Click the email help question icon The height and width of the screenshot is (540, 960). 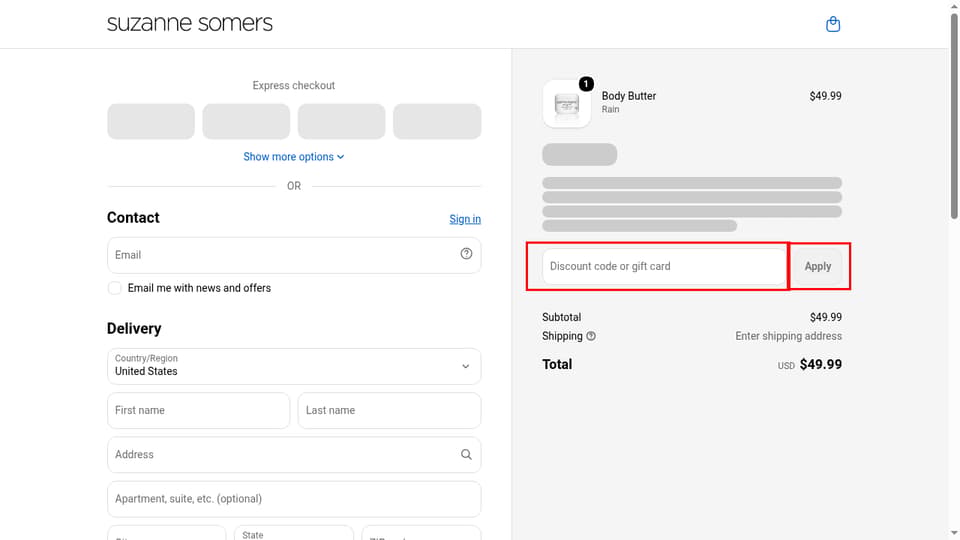click(467, 253)
